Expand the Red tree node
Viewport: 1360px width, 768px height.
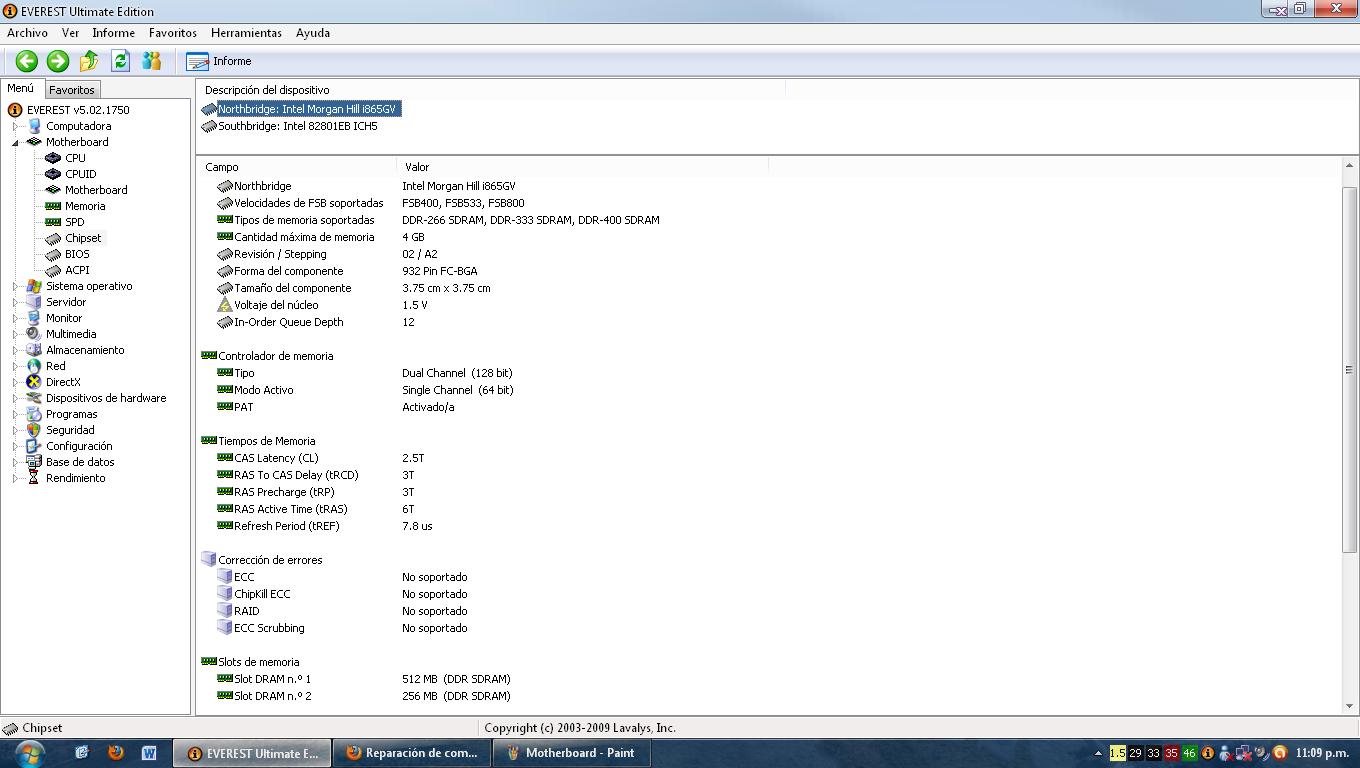click(15, 366)
